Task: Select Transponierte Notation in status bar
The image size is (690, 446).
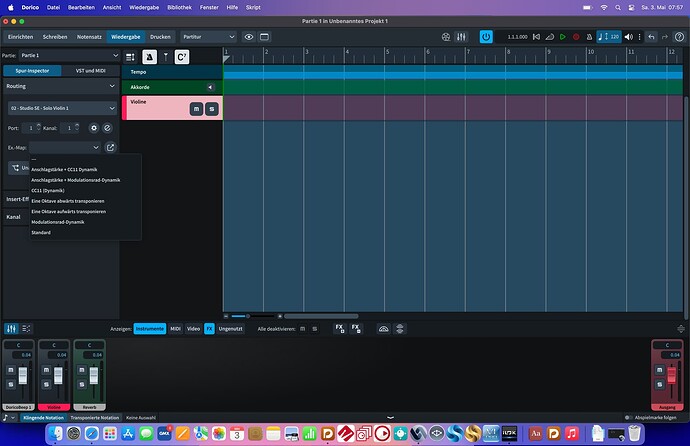Action: pos(95,417)
